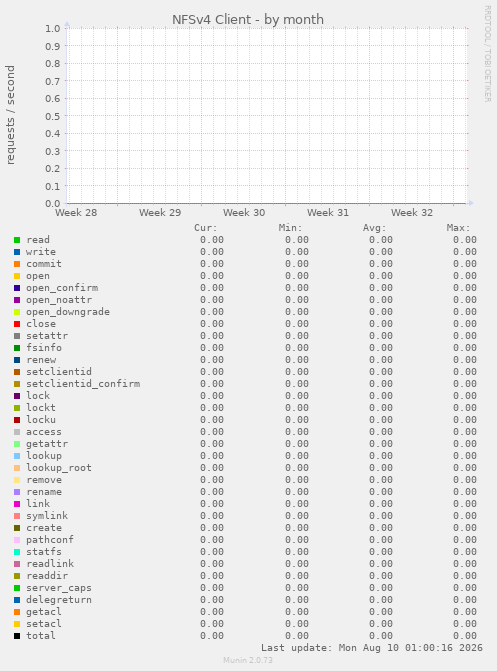Click the Week 32 axis label
Screen dimensions: 497x671
point(412,213)
